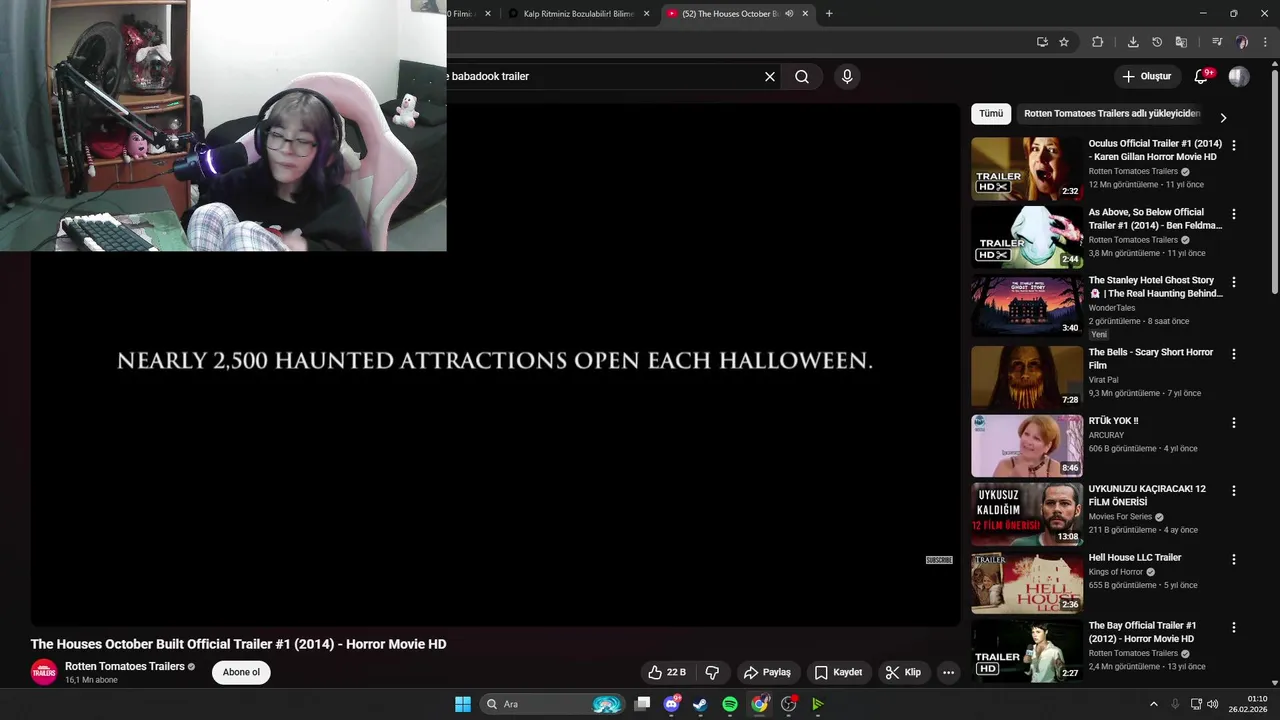Viewport: 1280px width, 720px height.
Task: Select the Tümü filter chip
Action: pyautogui.click(x=991, y=114)
